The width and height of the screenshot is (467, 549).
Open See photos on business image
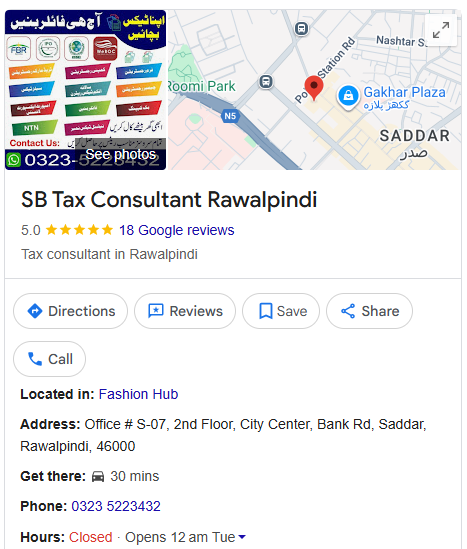coord(121,154)
